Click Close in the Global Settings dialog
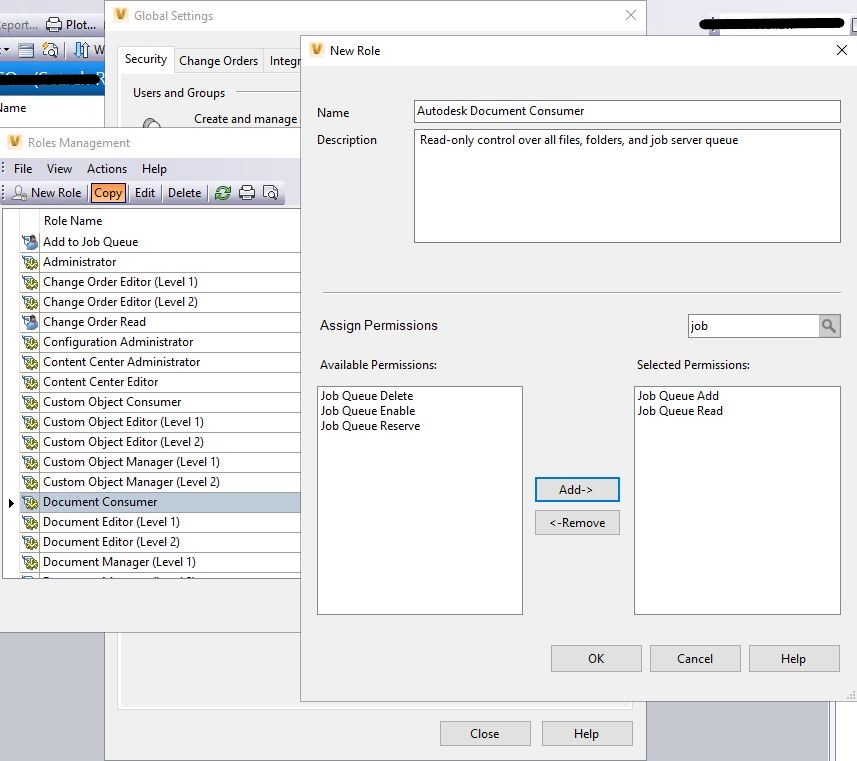Screen dimensions: 857x761 [485, 733]
